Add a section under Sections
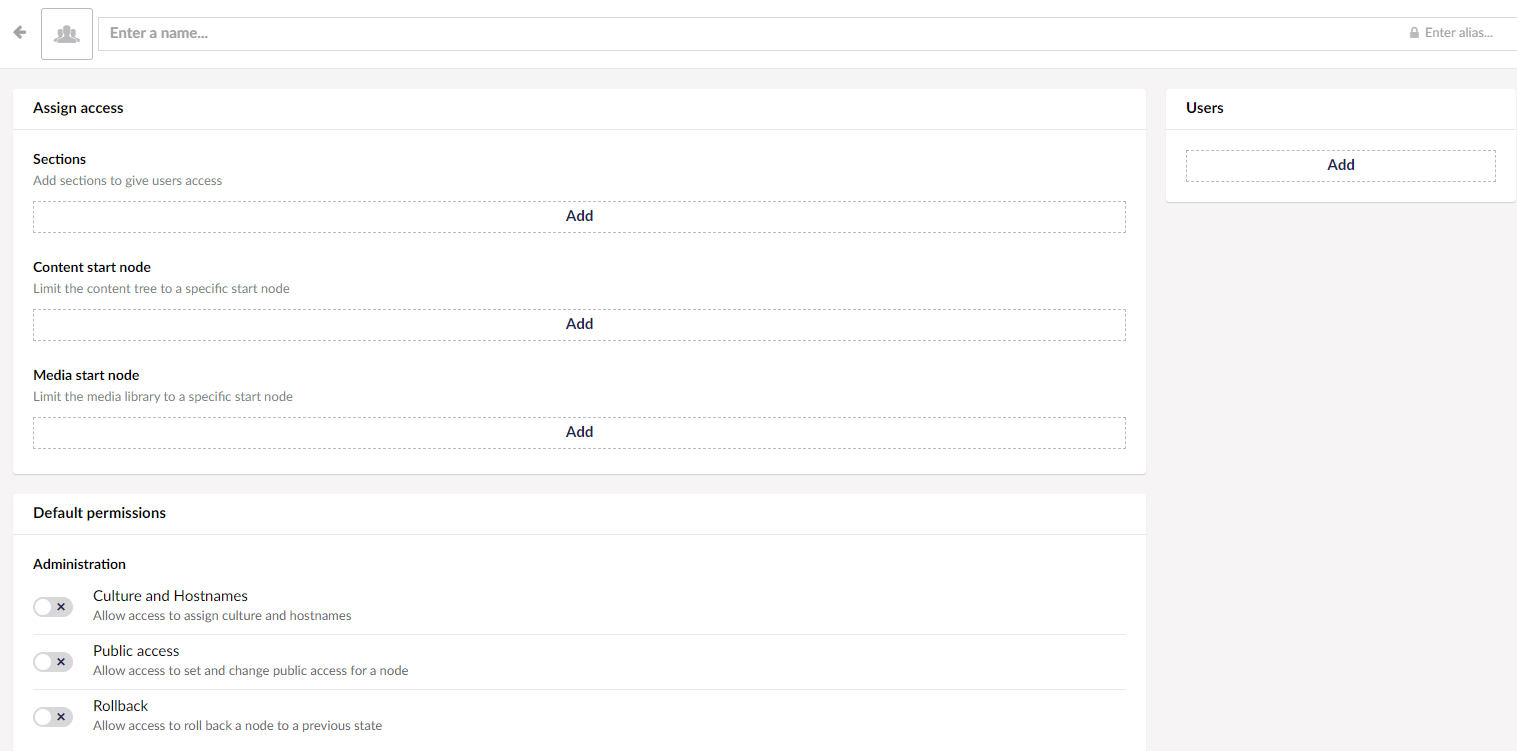 click(x=579, y=216)
